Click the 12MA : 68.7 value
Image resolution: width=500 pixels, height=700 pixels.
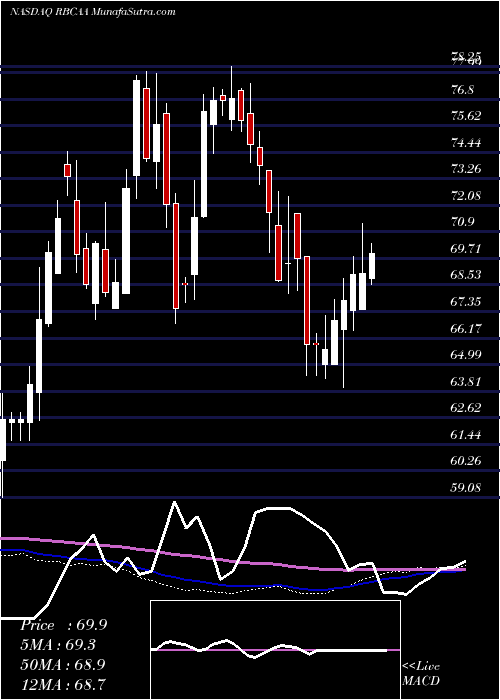click(63, 684)
